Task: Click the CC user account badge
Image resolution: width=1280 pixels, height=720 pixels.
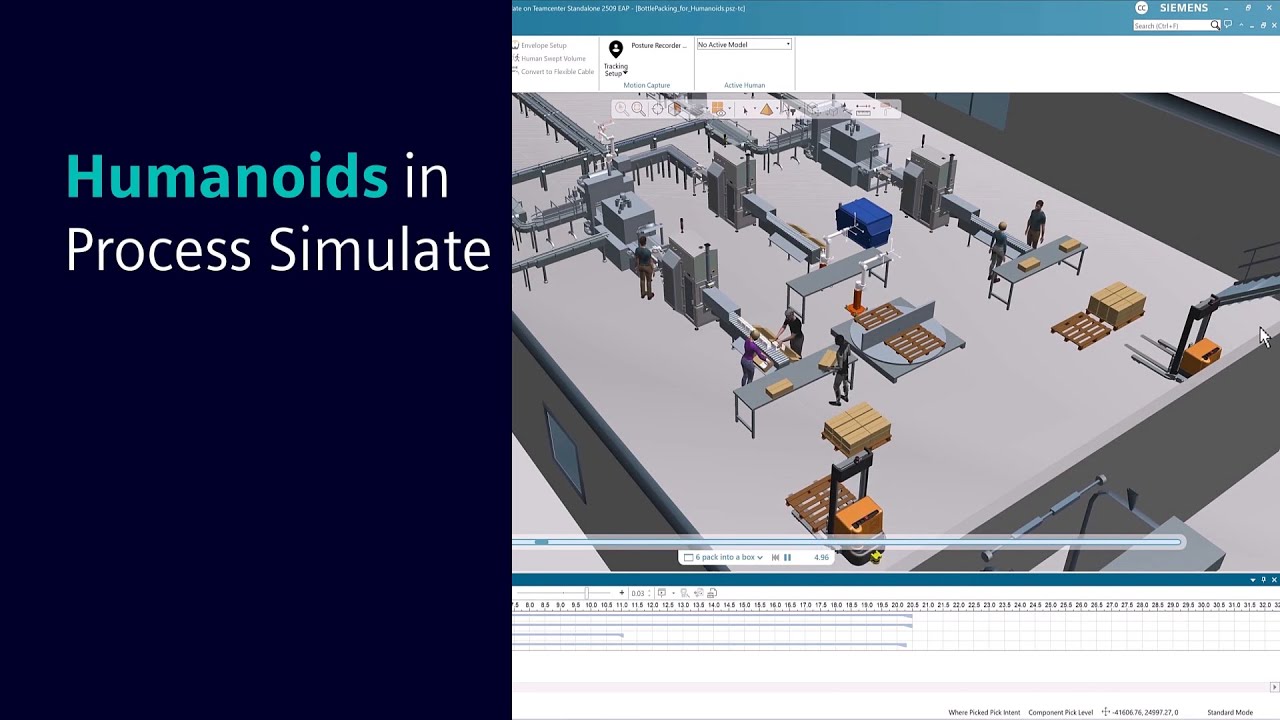Action: pyautogui.click(x=1141, y=8)
